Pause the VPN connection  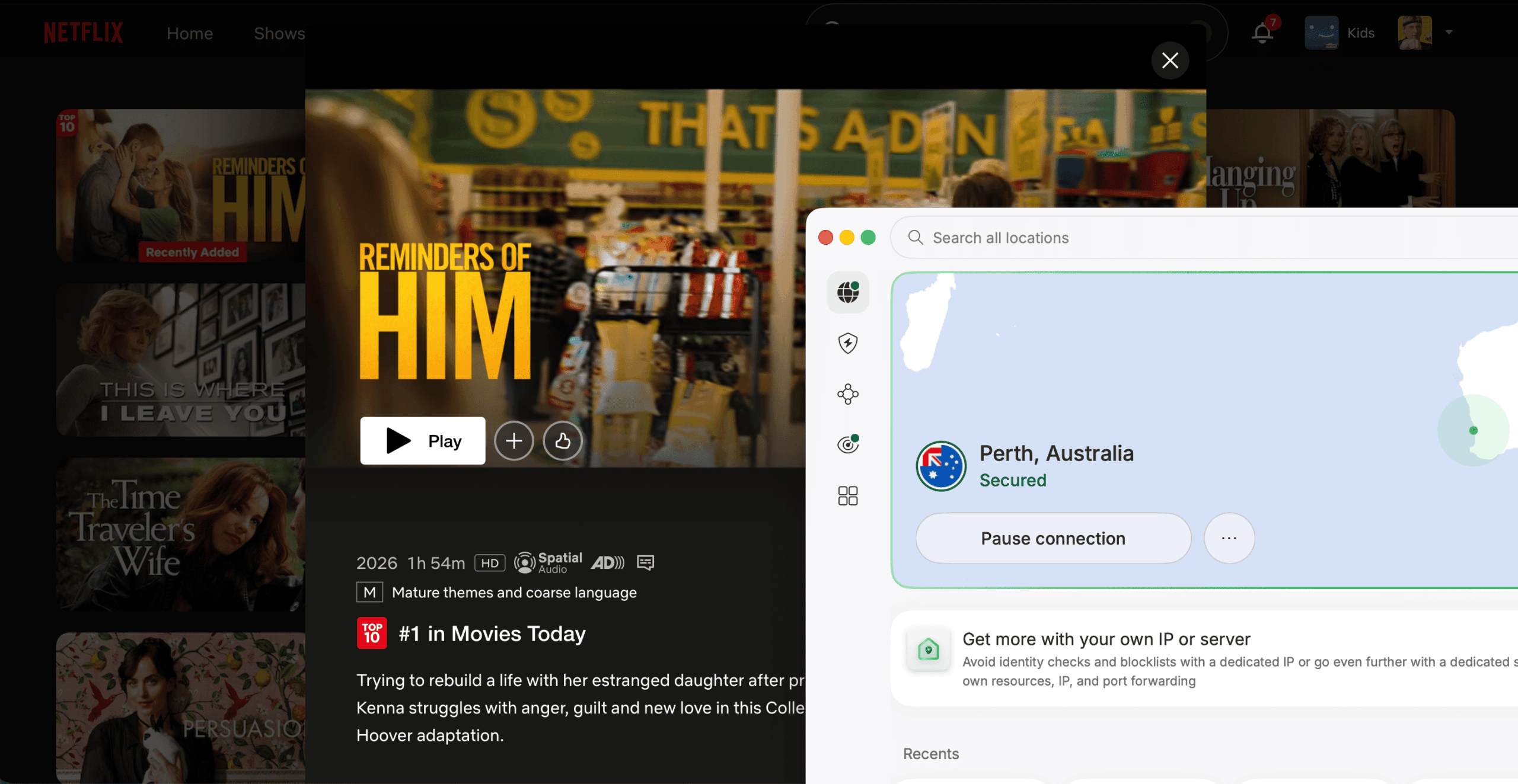pos(1053,538)
